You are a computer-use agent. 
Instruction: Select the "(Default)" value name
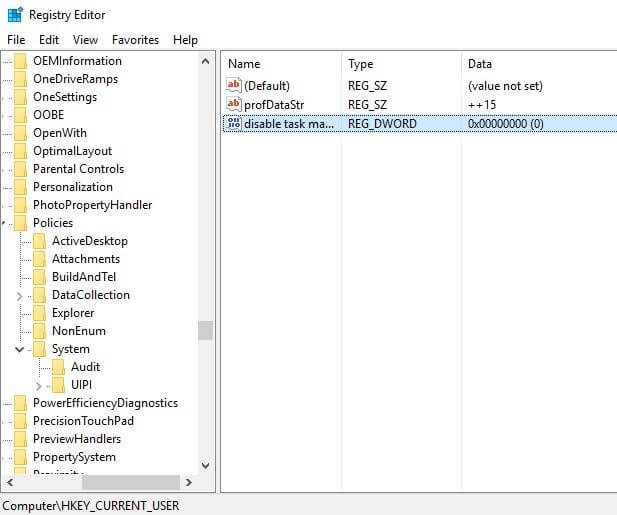(x=267, y=86)
